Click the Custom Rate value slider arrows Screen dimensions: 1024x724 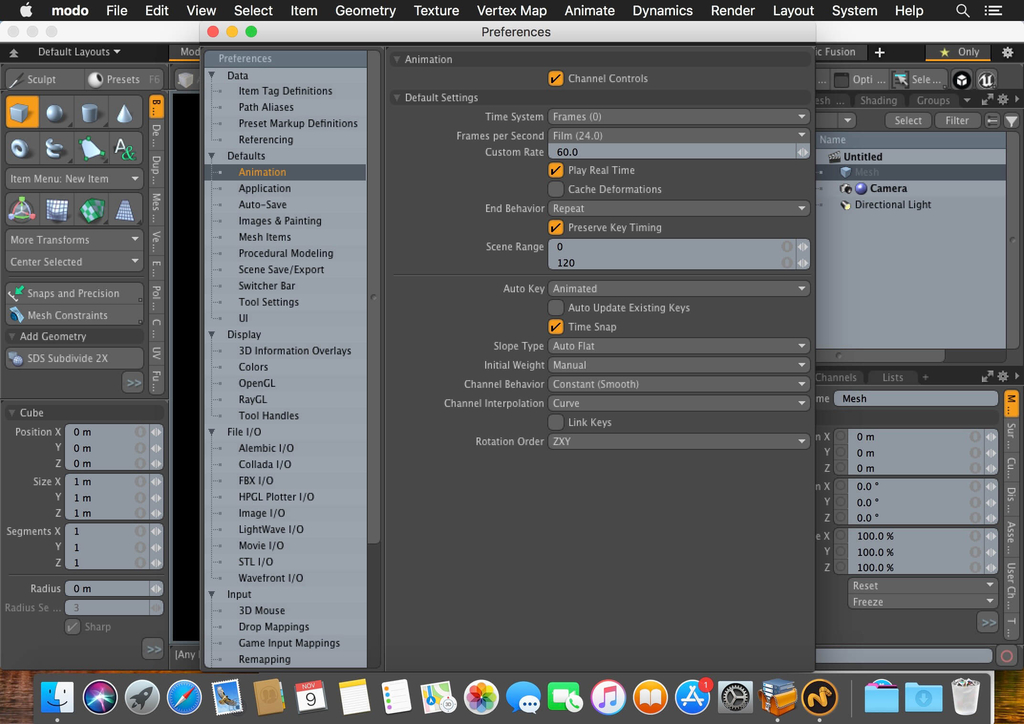point(802,152)
